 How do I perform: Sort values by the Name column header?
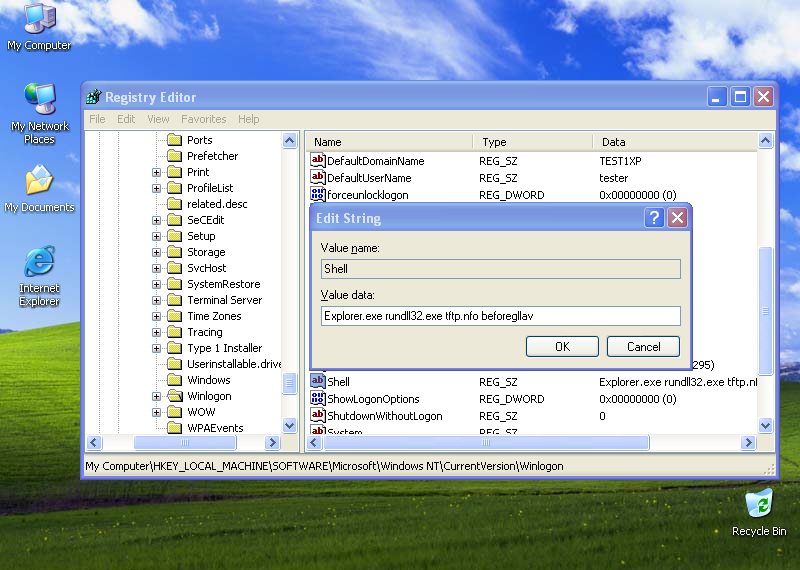pyautogui.click(x=390, y=142)
